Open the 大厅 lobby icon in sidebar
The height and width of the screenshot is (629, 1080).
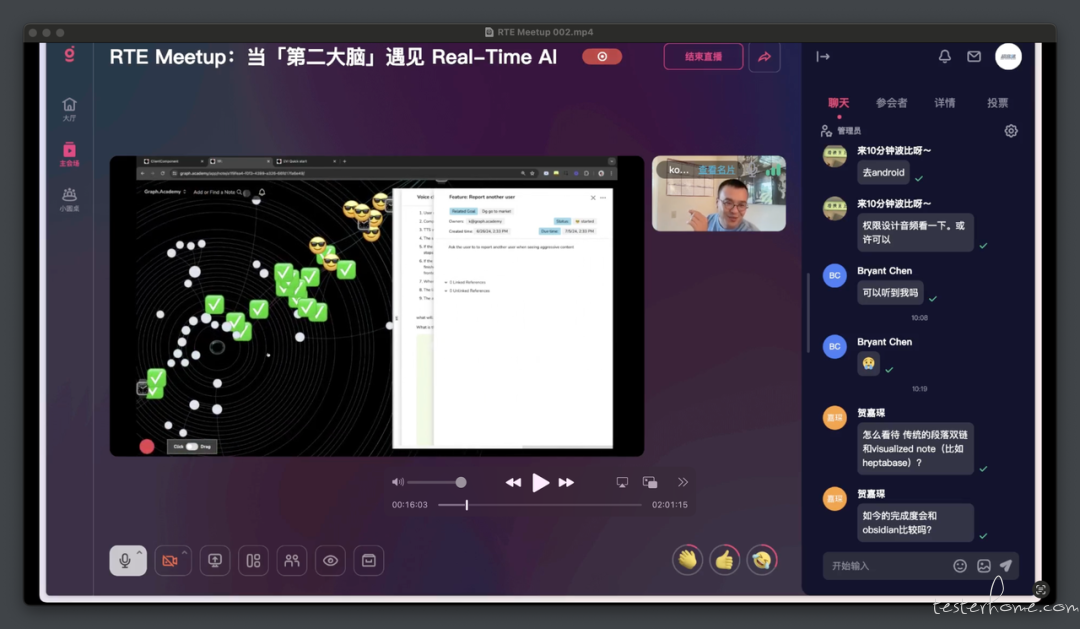(69, 109)
